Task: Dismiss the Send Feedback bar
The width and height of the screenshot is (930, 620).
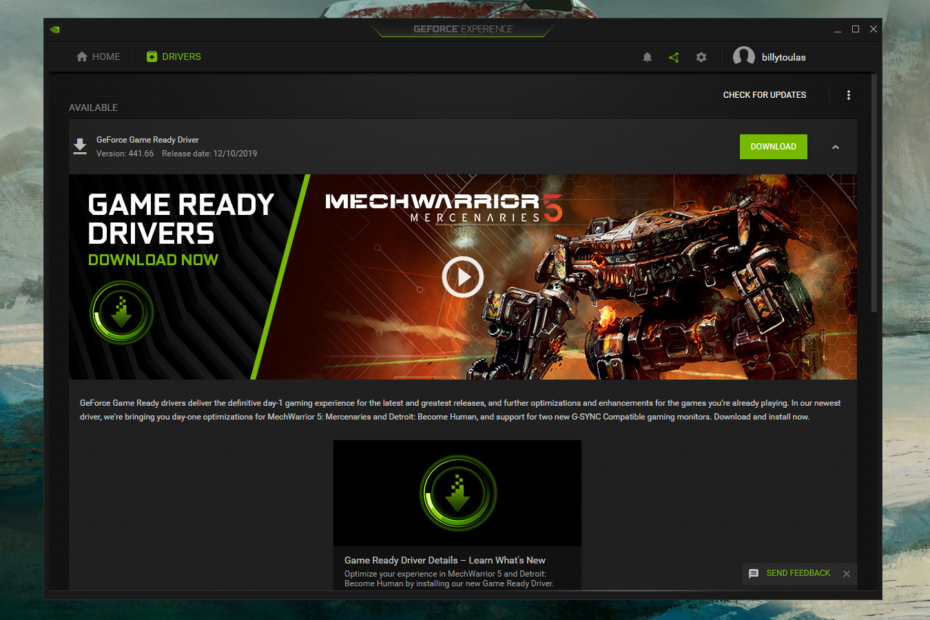Action: 846,574
